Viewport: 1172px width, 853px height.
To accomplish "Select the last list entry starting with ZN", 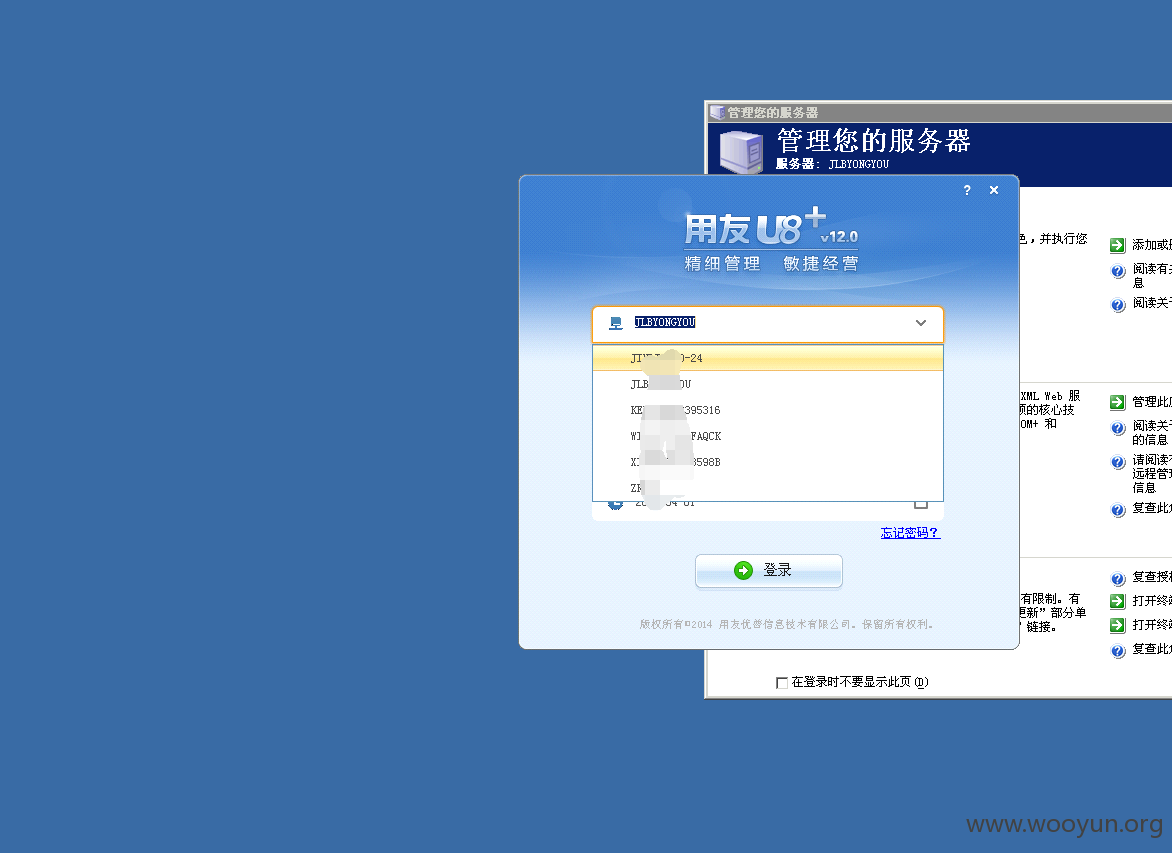I will (x=768, y=487).
